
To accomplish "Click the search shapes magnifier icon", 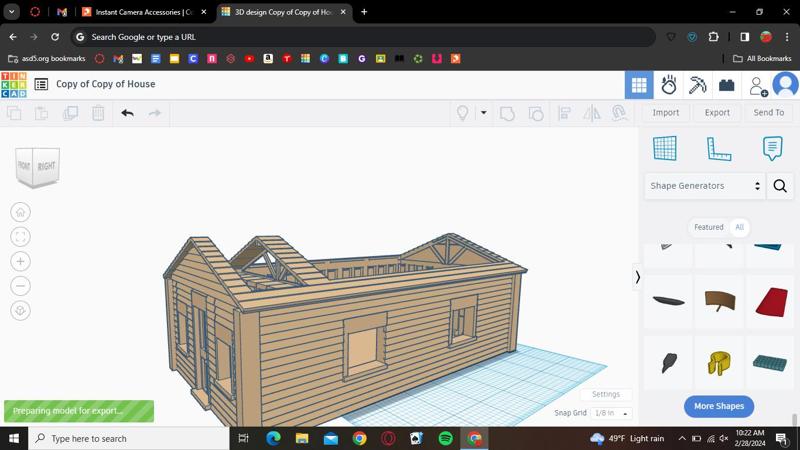I will (x=780, y=186).
